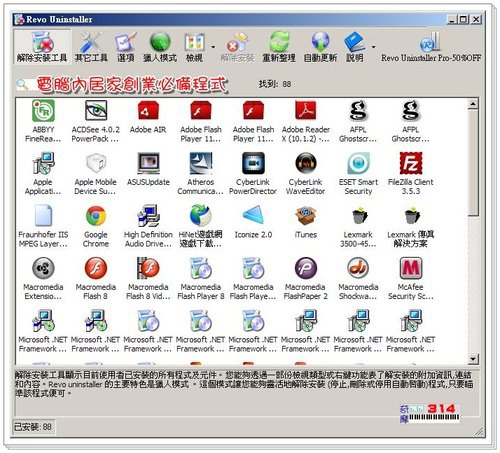The width and height of the screenshot is (500, 453).
Task: Click the vertical scrollbar thumb
Action: 473,163
